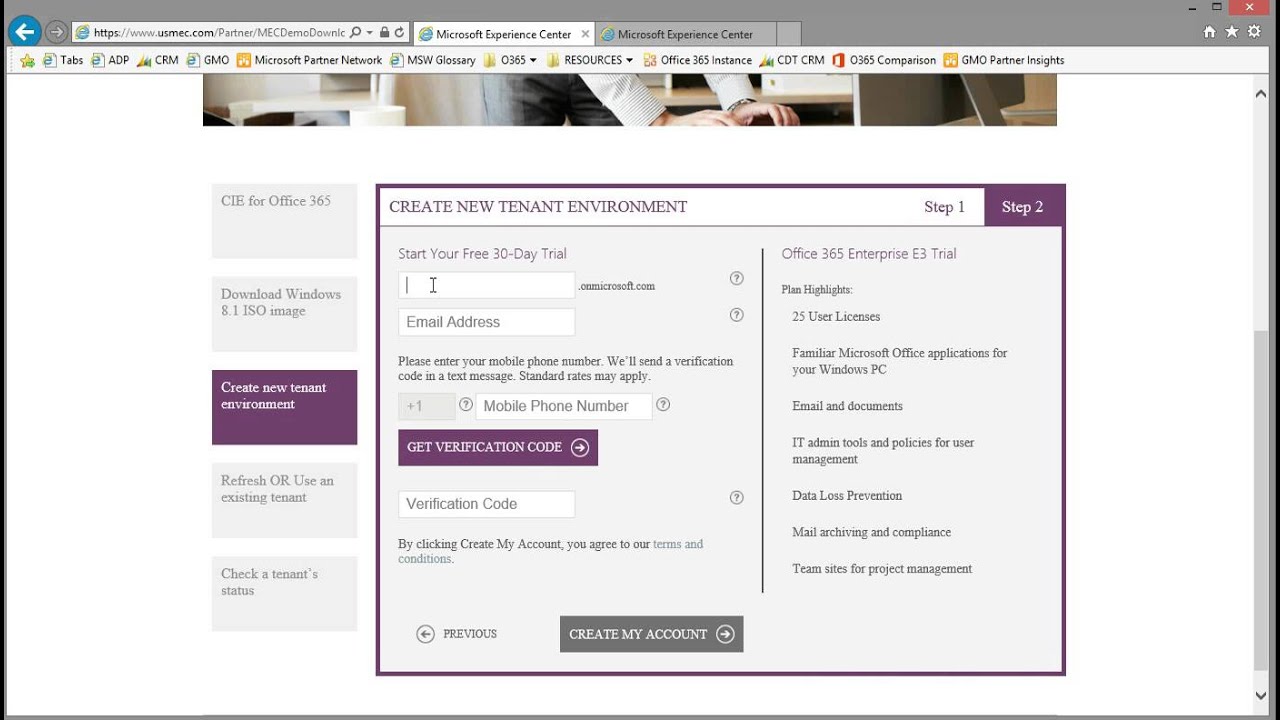Click the lock security icon in address bar

click(385, 33)
